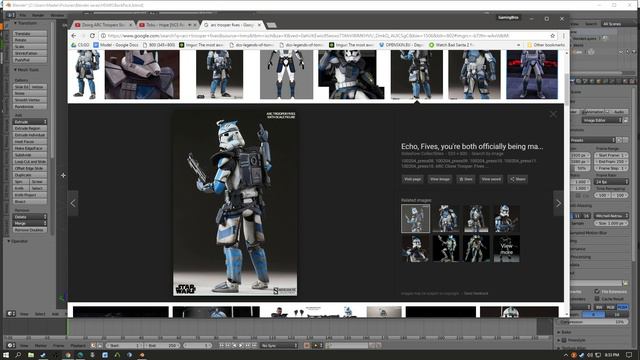Open the Render menu in Blender
This screenshot has width=640, height=360.
(x=38, y=15)
